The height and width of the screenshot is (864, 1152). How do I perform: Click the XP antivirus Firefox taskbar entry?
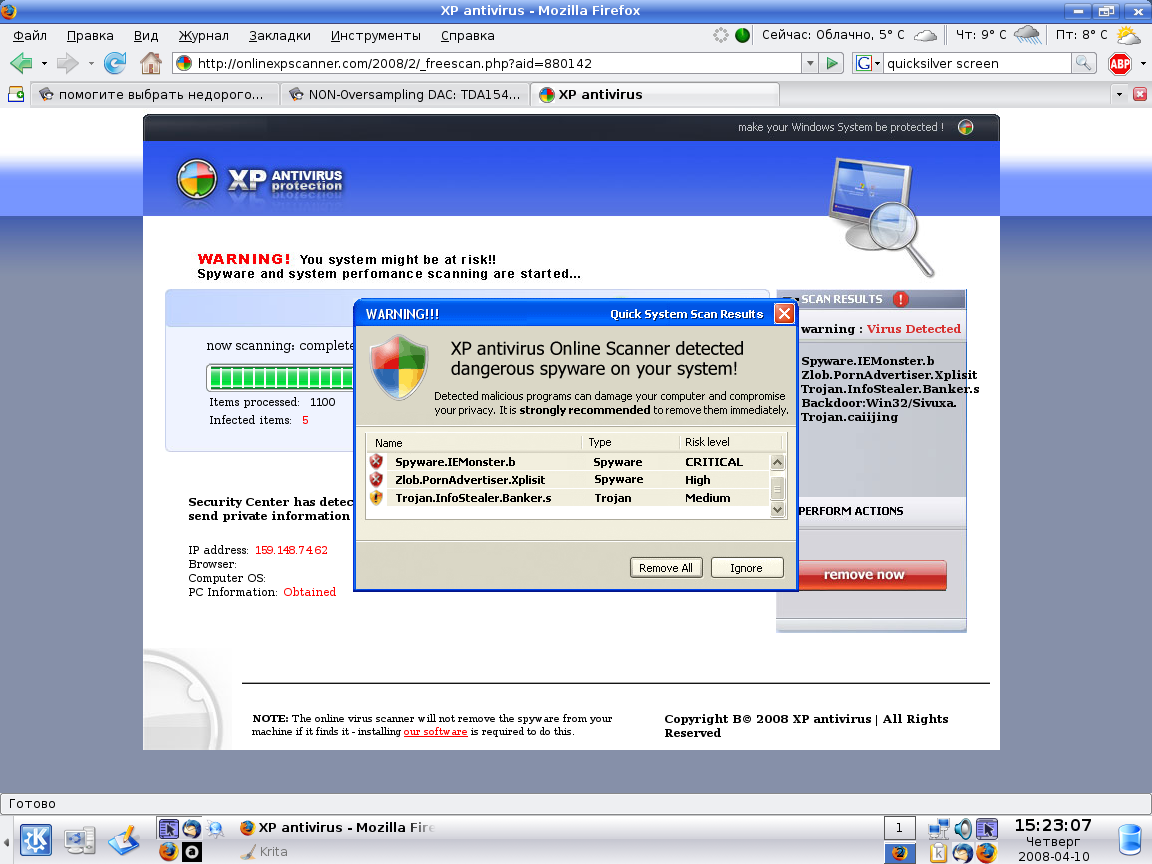(339, 827)
